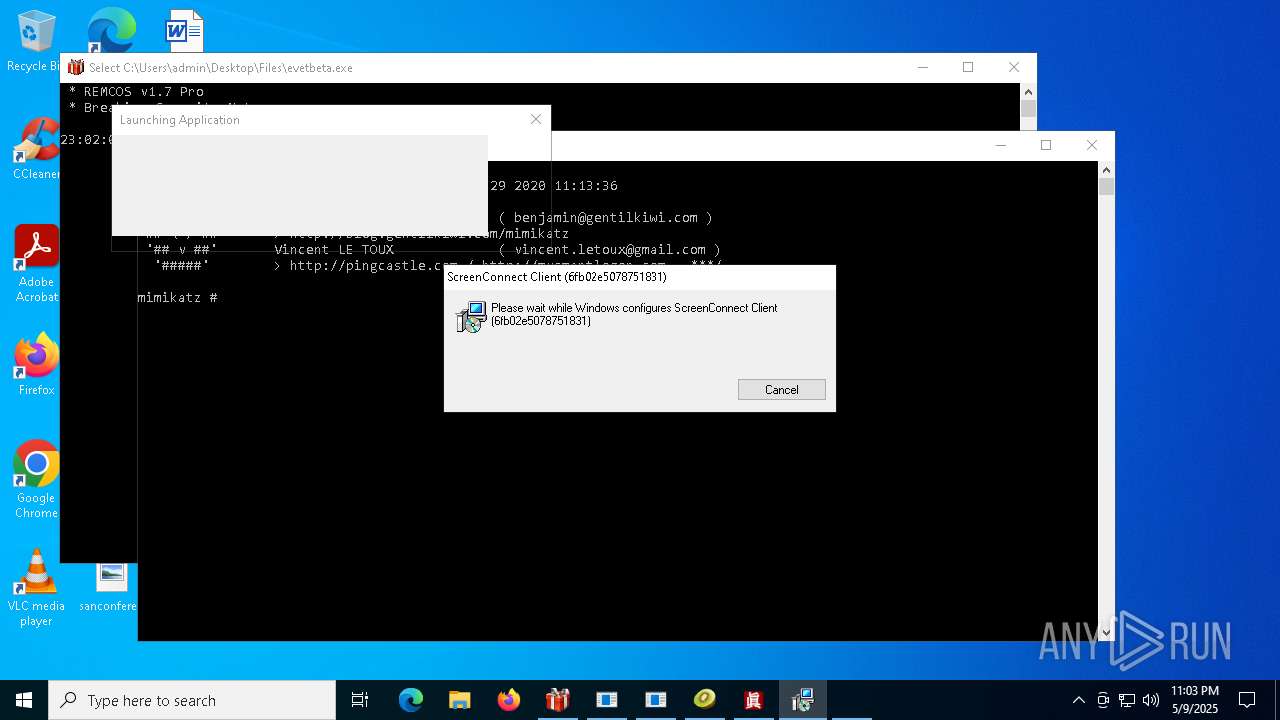Open the volume control tray icon
This screenshot has width=1280, height=720.
click(x=1151, y=700)
